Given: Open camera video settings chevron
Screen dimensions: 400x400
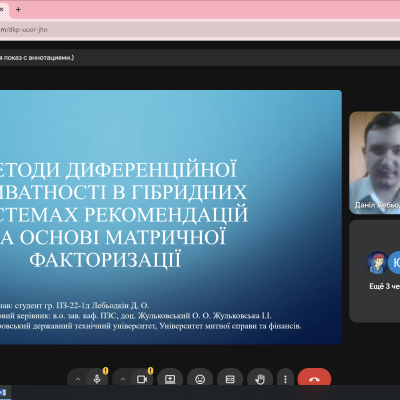Looking at the screenshot, I should (x=123, y=379).
